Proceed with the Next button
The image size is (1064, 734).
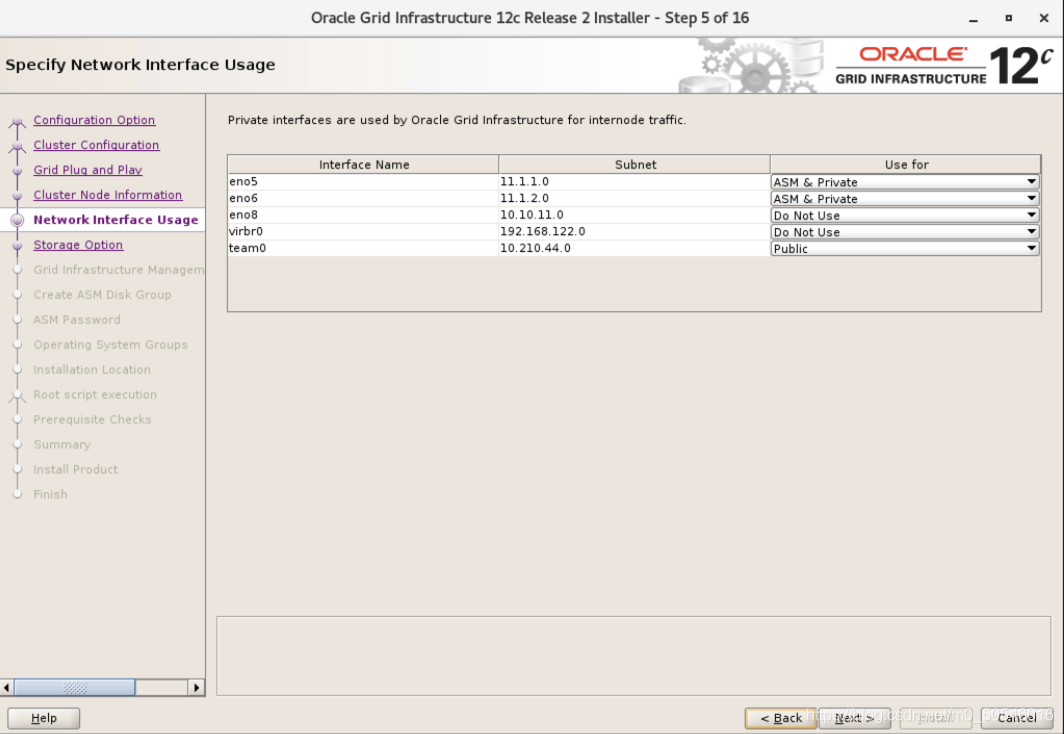pos(854,718)
